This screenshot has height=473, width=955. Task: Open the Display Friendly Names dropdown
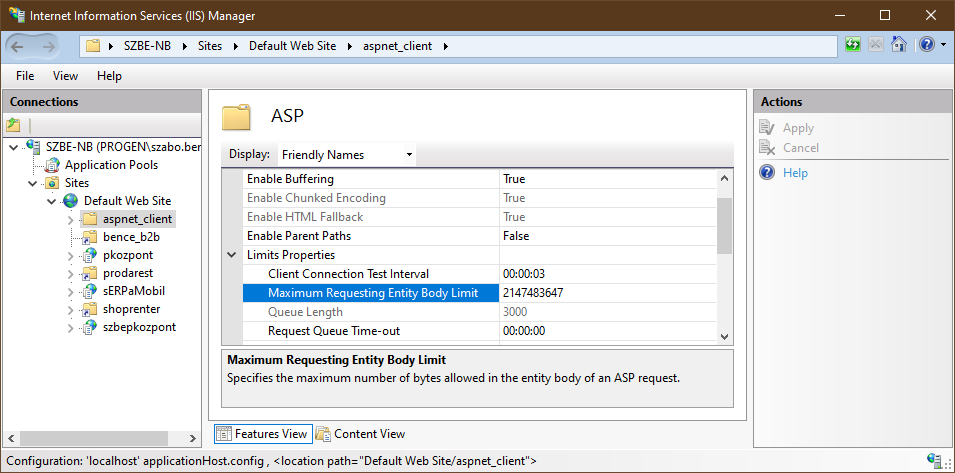point(346,155)
